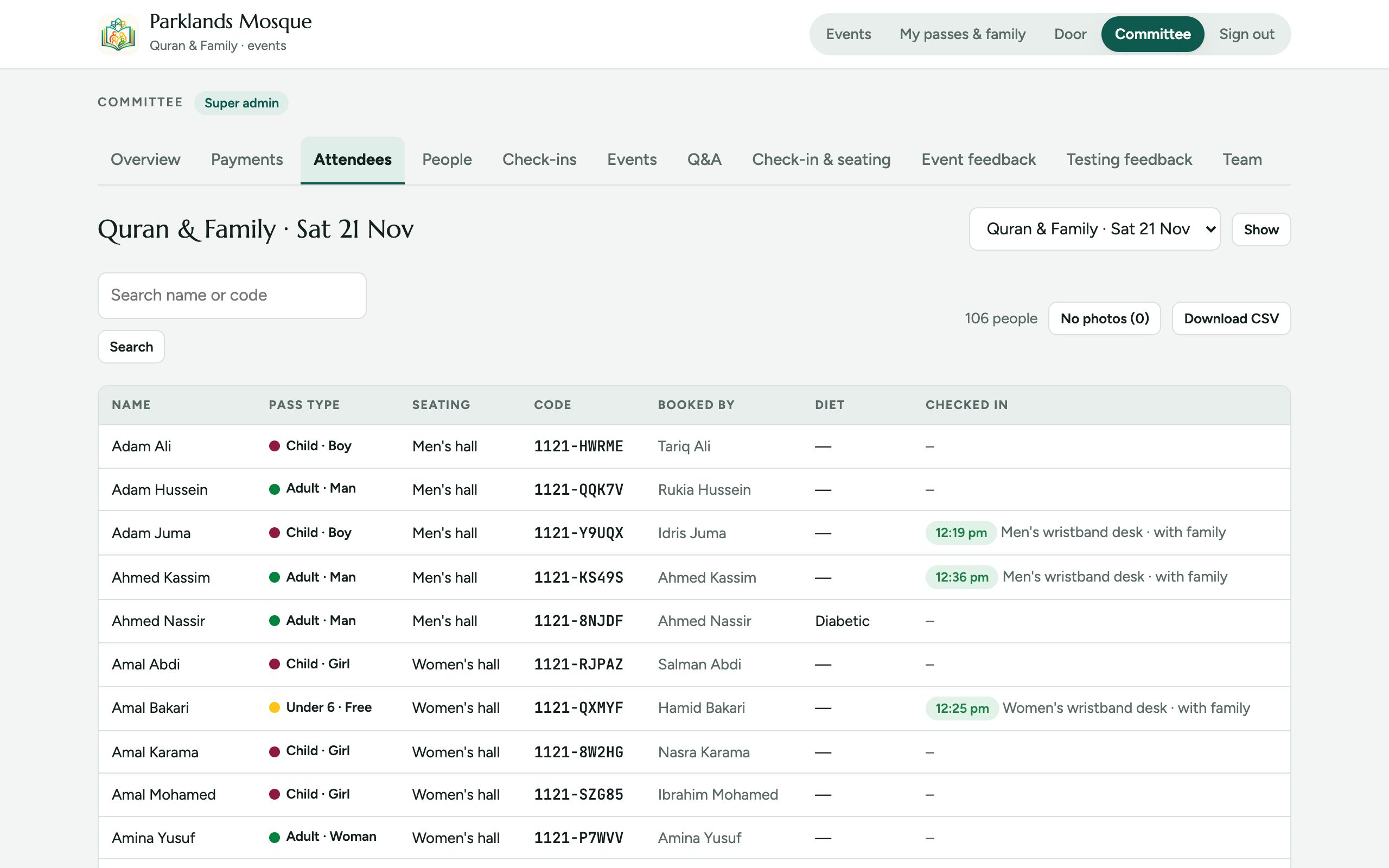The width and height of the screenshot is (1389, 868).
Task: Open the Door page
Action: click(x=1070, y=34)
